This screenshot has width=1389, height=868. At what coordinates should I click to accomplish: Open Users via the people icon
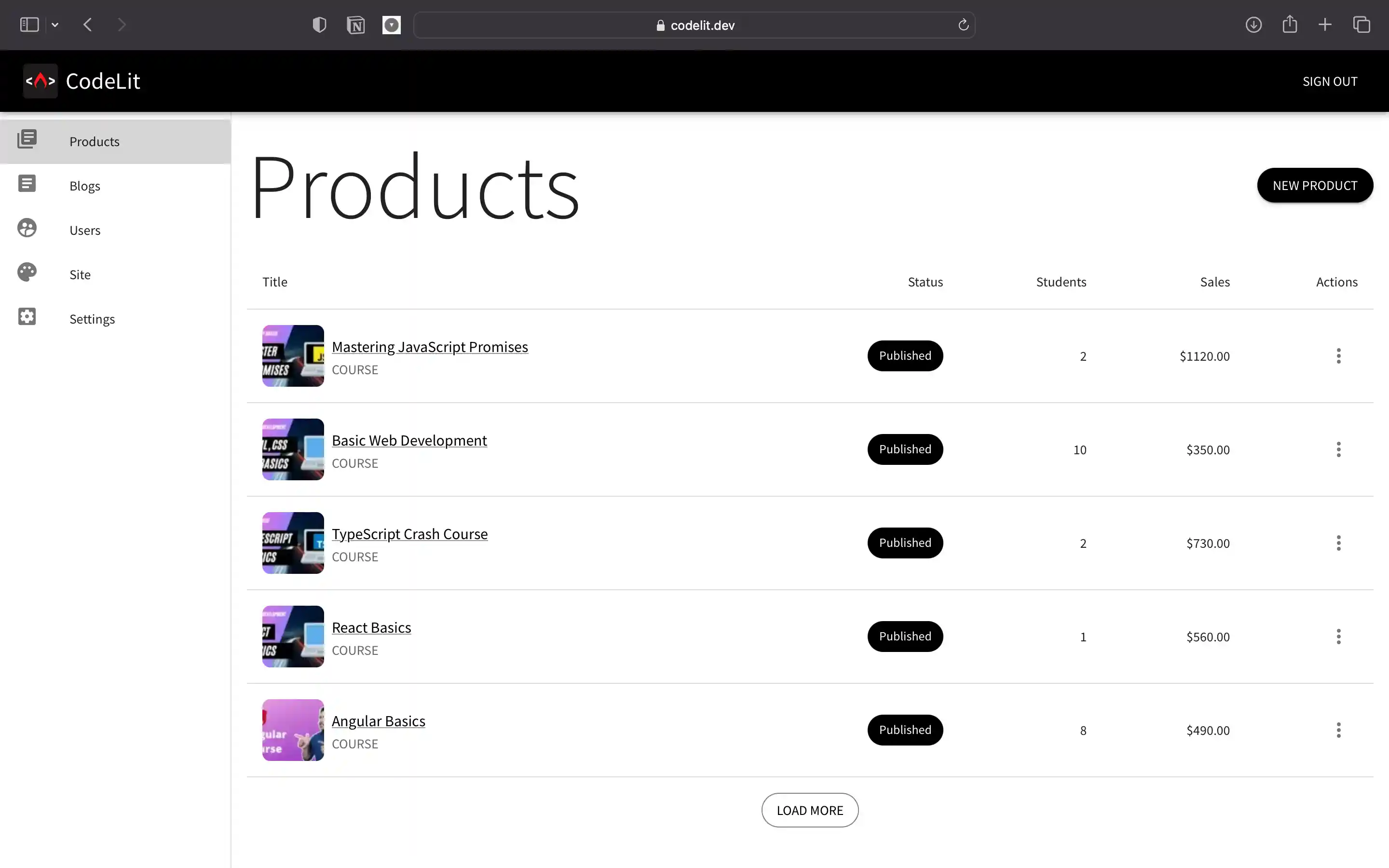click(x=27, y=228)
